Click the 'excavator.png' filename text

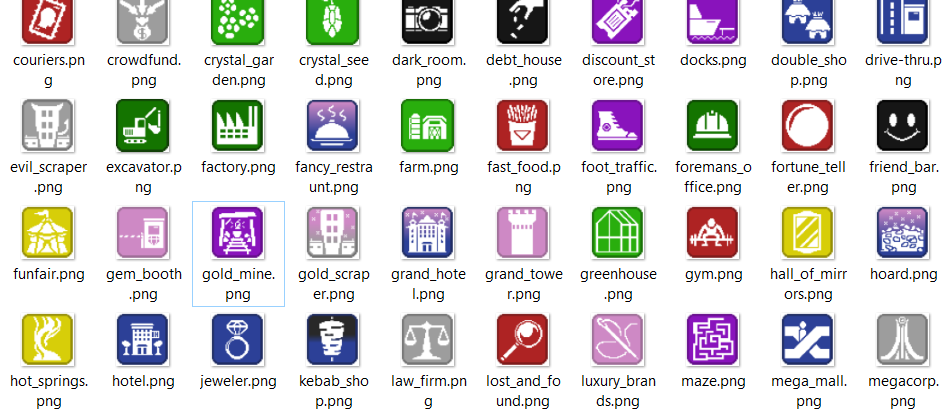(143, 178)
